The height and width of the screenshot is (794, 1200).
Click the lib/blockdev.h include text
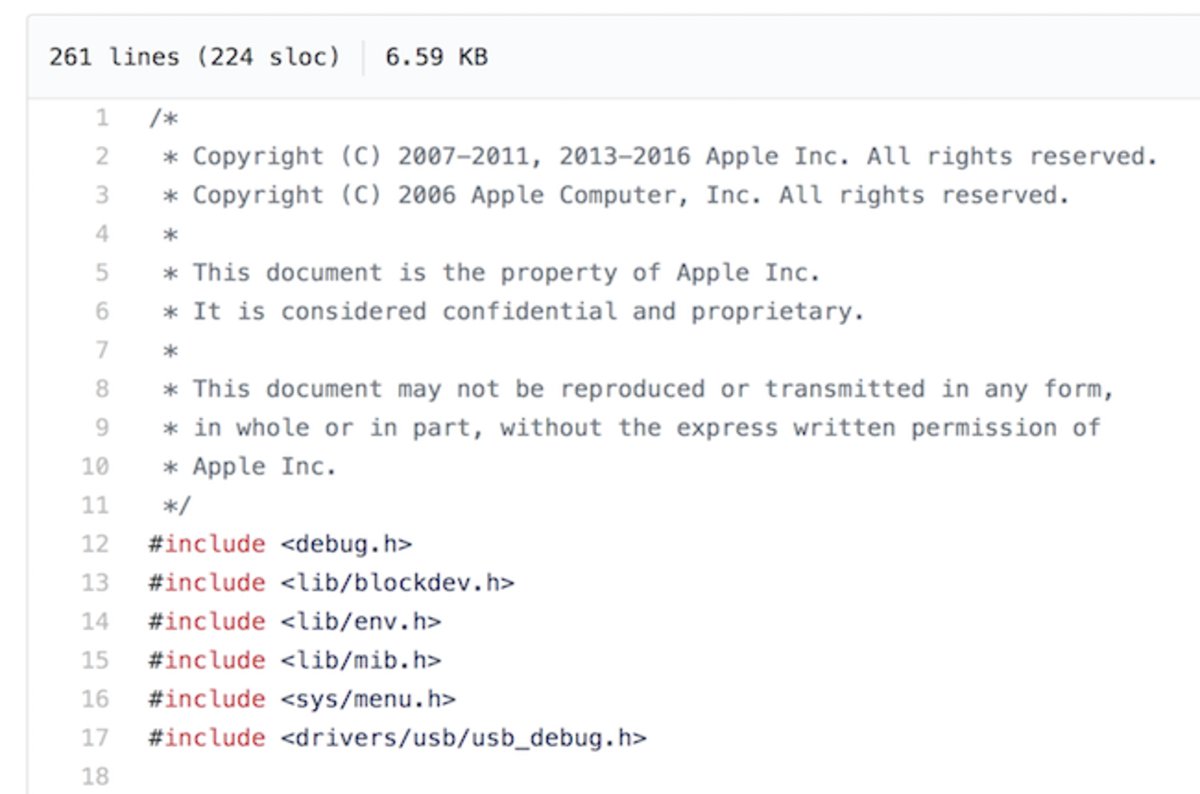(397, 582)
